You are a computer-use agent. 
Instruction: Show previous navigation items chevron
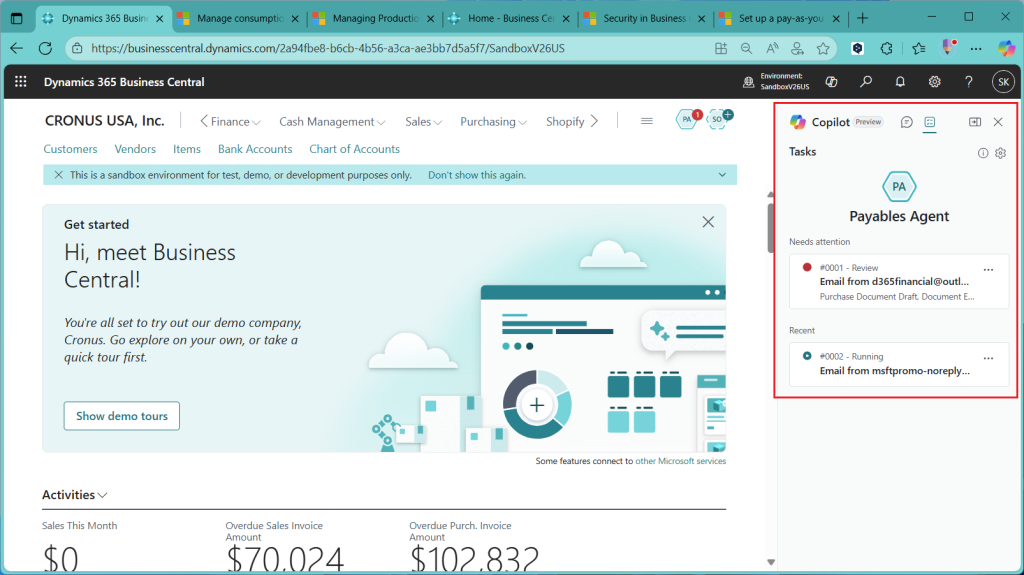click(204, 121)
